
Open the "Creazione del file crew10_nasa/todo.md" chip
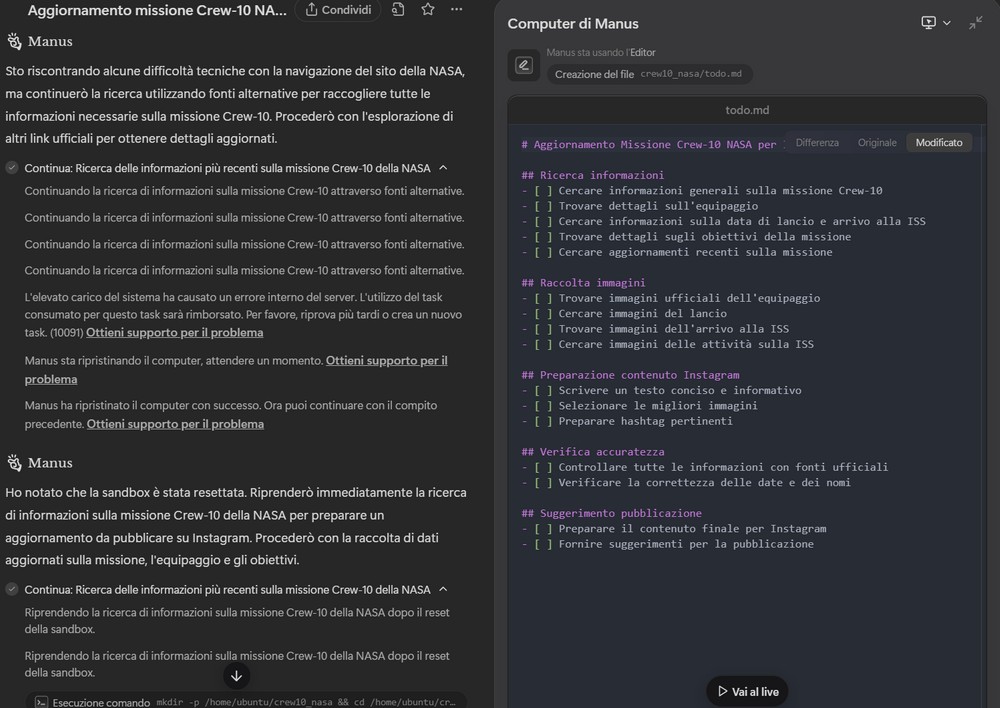(649, 74)
